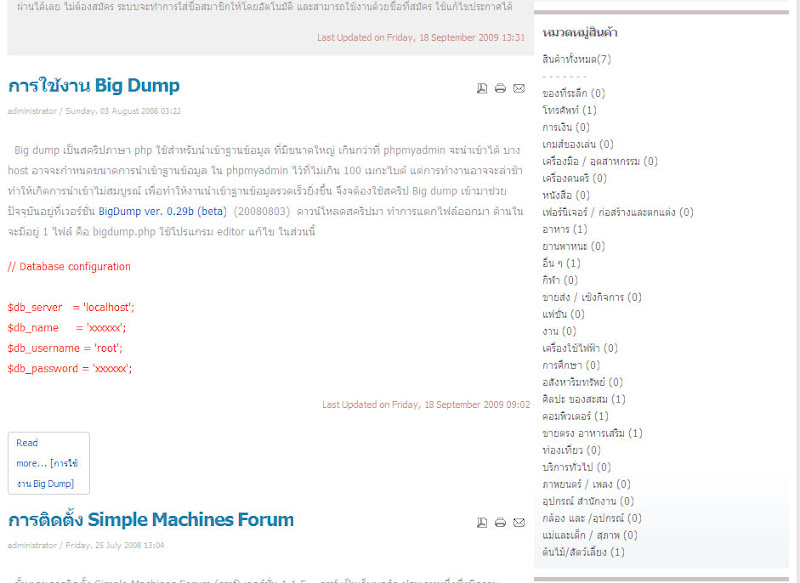Select category 'เกมส์ของเล่น (0)'
The image size is (800, 583).
click(x=578, y=144)
